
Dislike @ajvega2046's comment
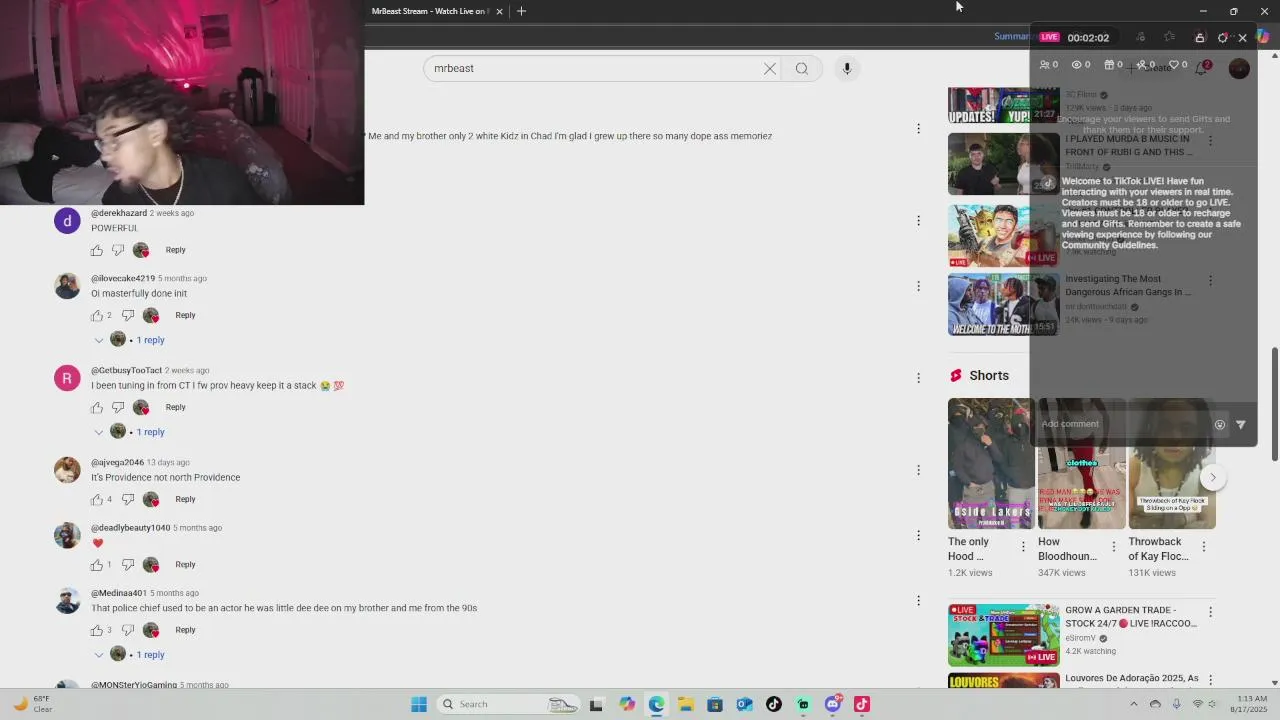[128, 499]
